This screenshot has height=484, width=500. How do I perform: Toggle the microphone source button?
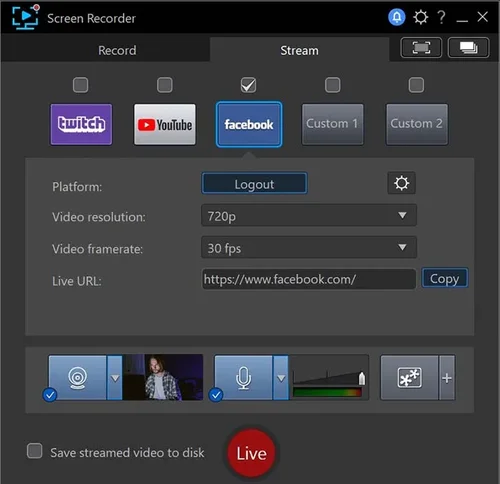click(243, 378)
